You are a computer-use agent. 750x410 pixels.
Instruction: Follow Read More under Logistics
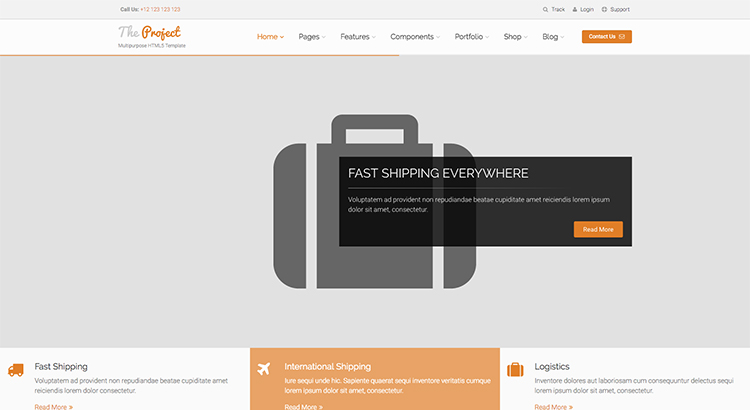tap(553, 406)
